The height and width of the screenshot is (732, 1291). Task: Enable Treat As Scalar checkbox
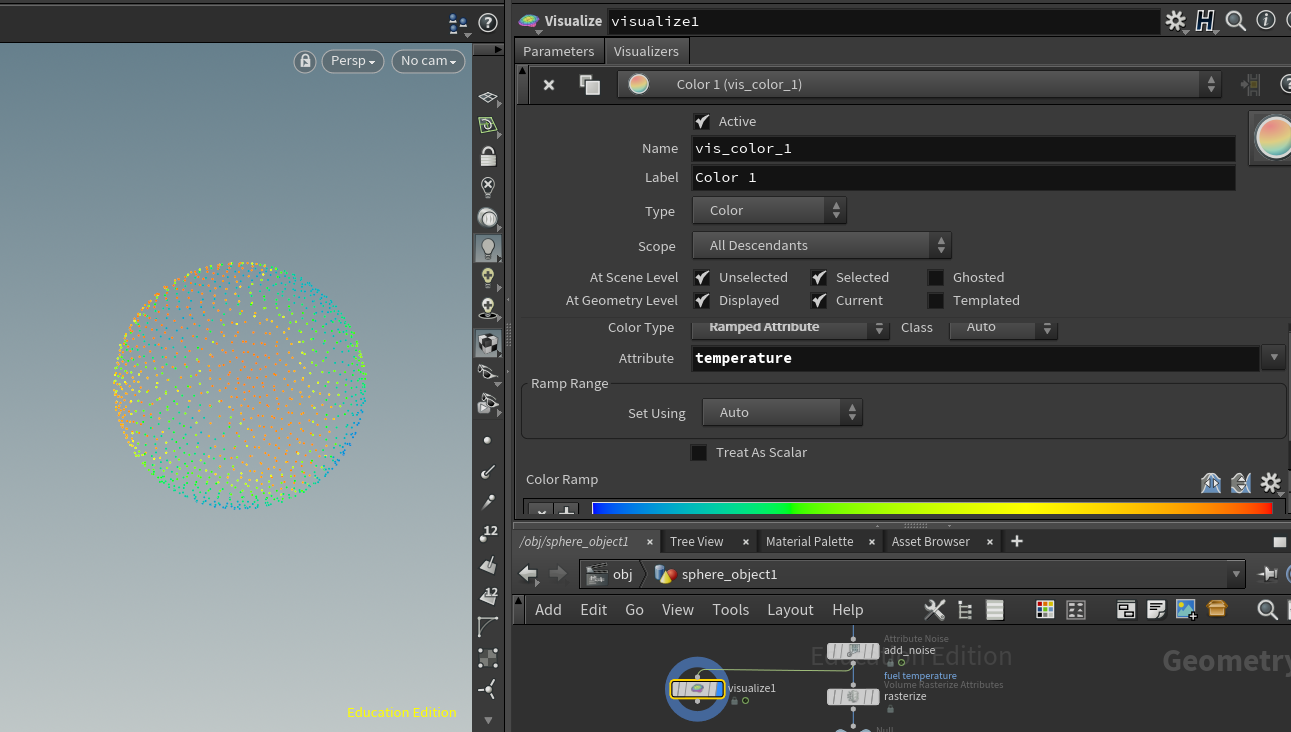click(x=699, y=453)
